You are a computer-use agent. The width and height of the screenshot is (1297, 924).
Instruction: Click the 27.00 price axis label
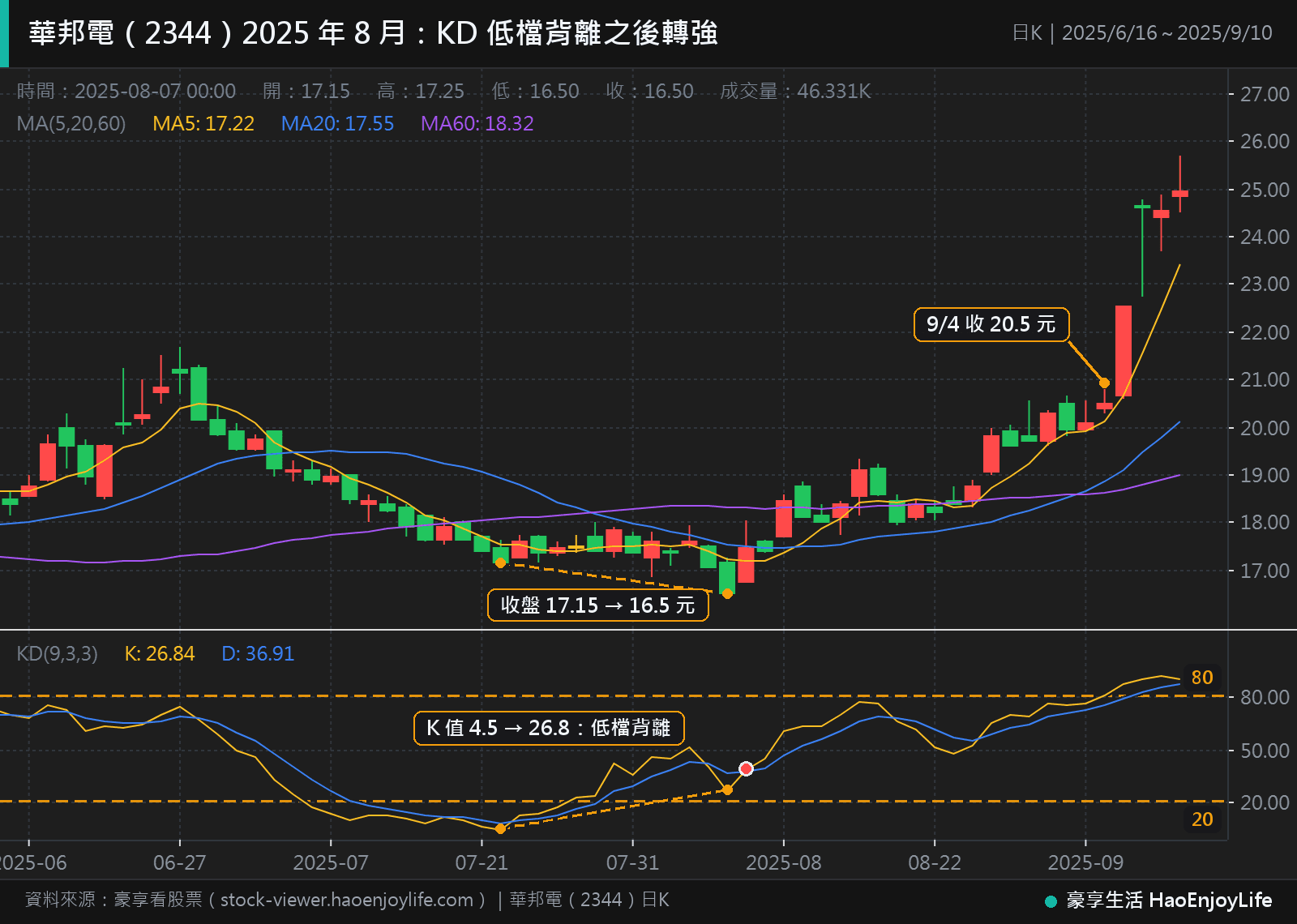[x=1265, y=94]
